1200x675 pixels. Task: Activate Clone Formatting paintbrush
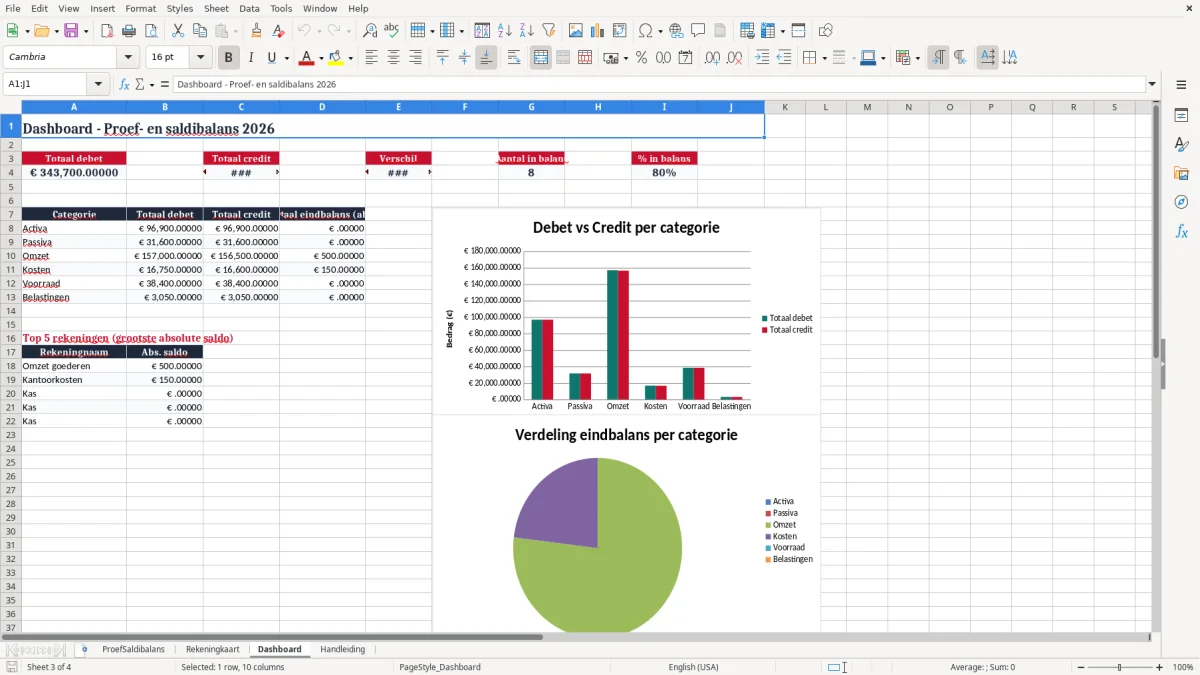coord(257,31)
